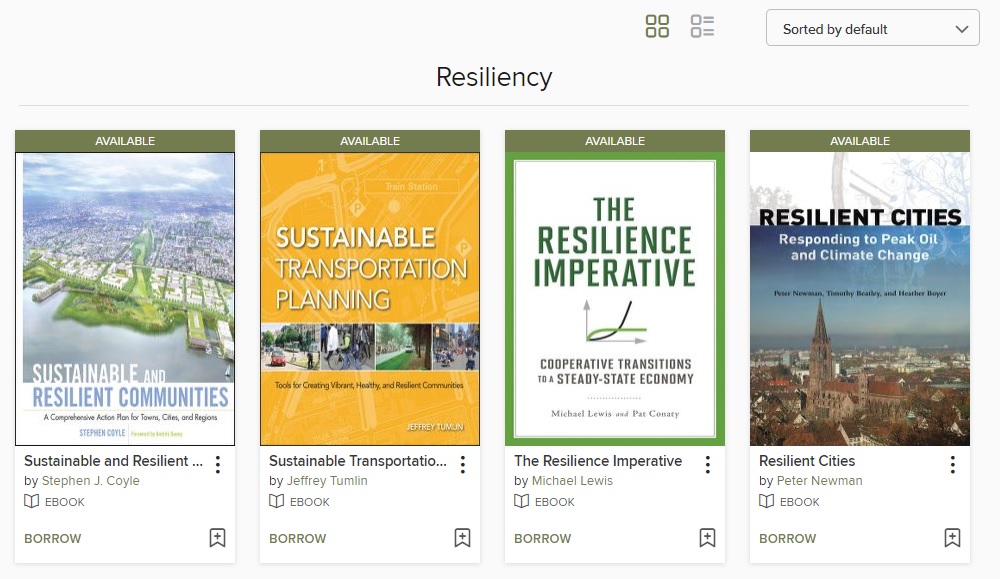This screenshot has height=579, width=1000.
Task: Open The Resilience Imperative cover image
Action: (615, 299)
